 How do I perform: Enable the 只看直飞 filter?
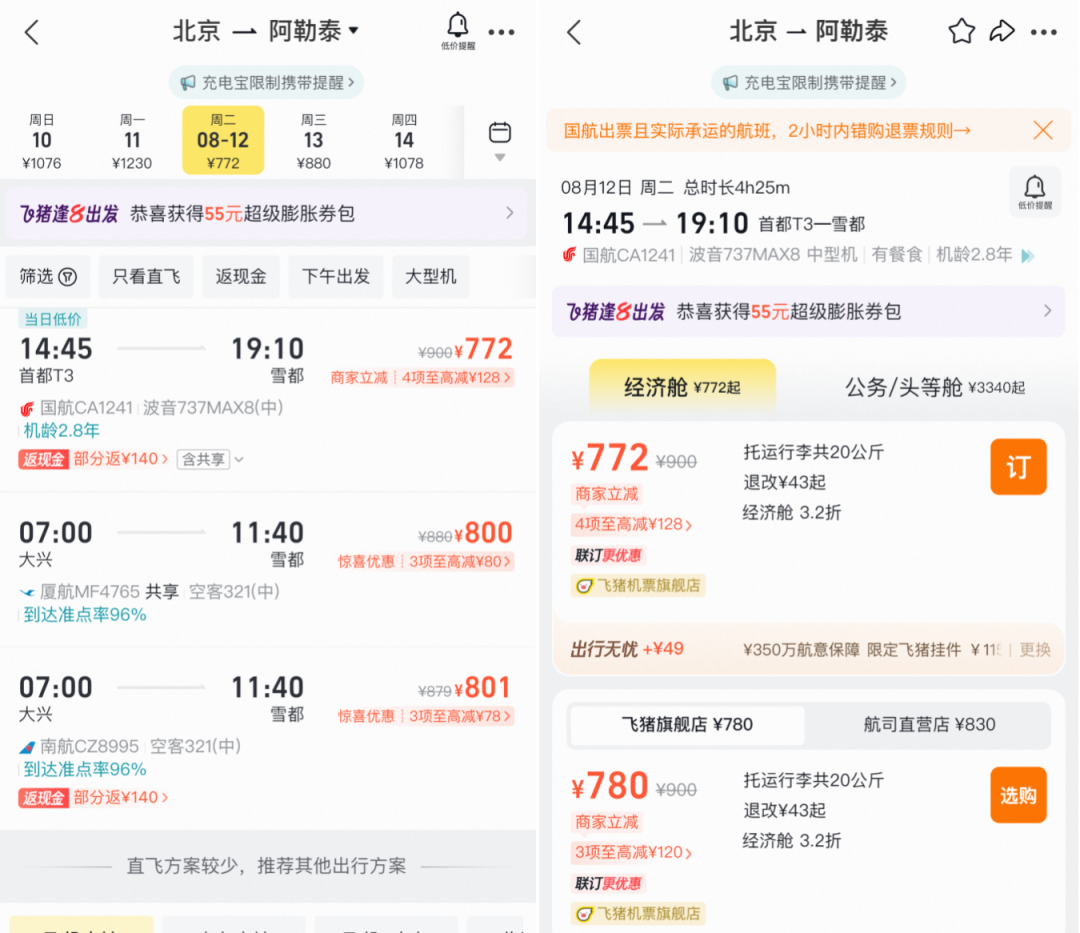(146, 277)
